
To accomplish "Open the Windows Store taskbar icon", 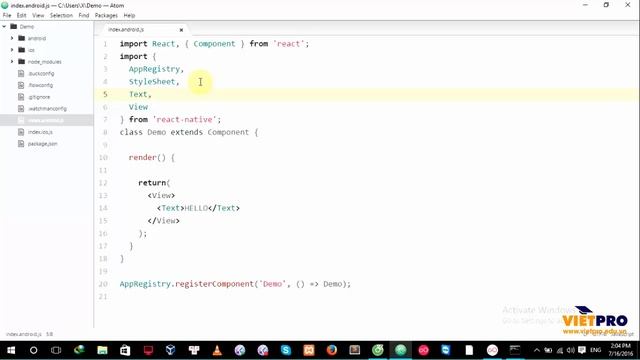I will click(x=125, y=350).
